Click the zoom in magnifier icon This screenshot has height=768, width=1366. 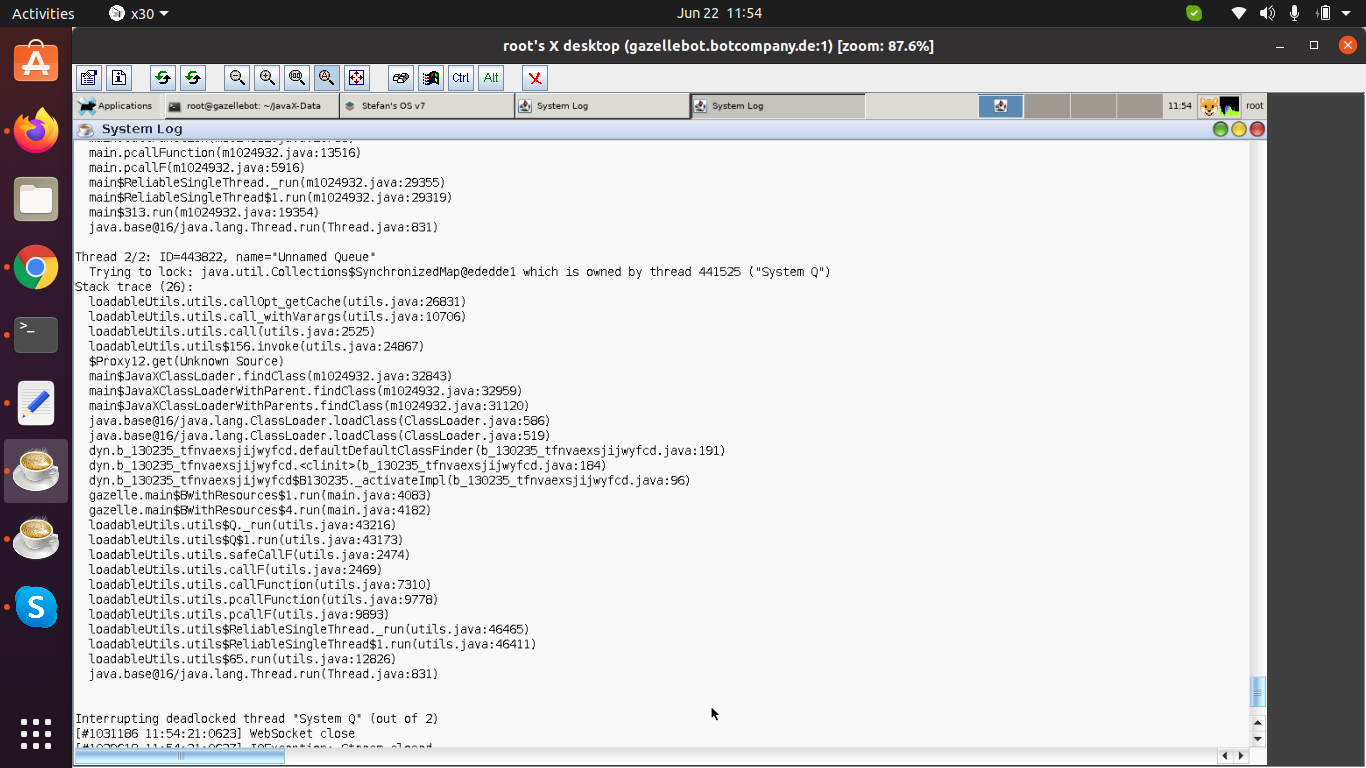[x=267, y=78]
